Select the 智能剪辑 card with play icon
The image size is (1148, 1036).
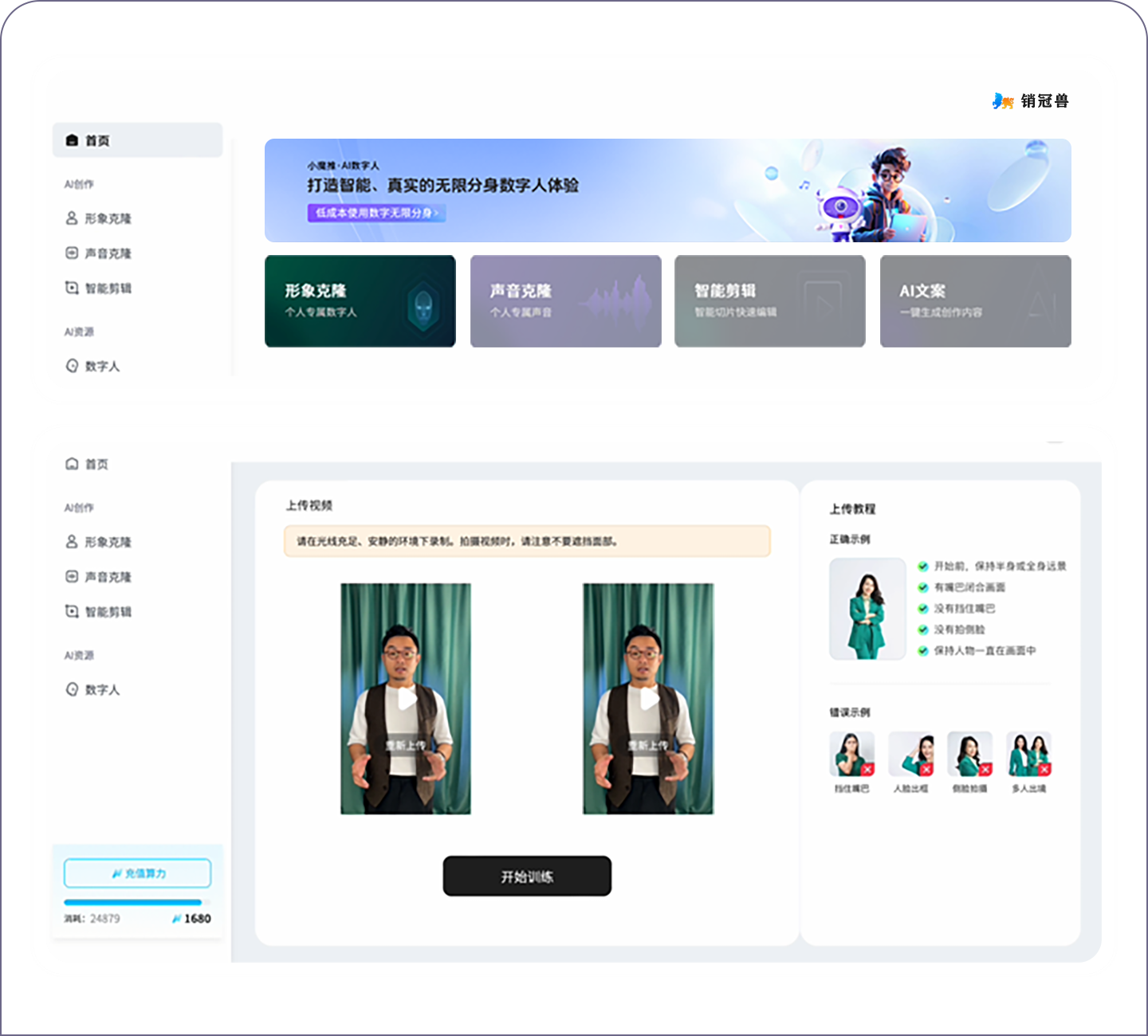point(769,301)
